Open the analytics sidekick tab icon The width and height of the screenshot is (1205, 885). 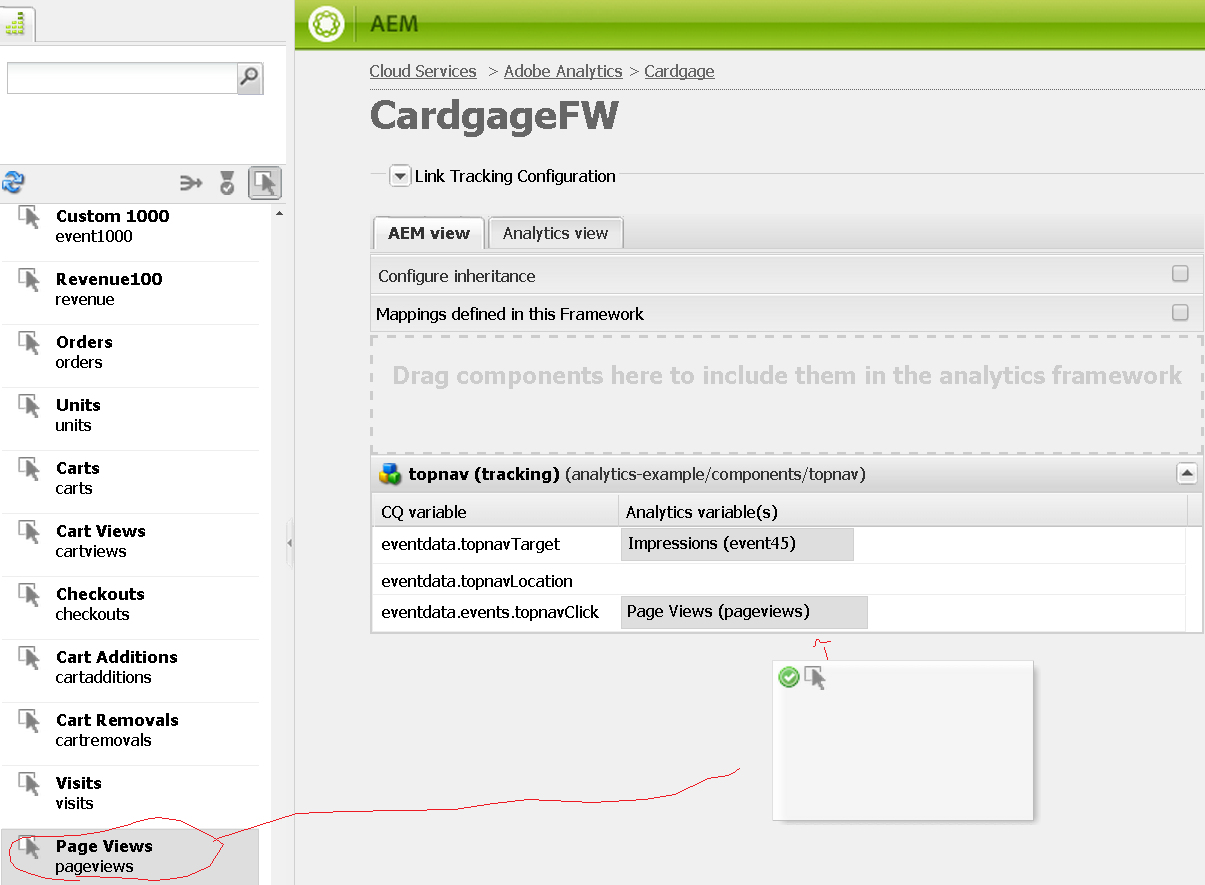15,25
